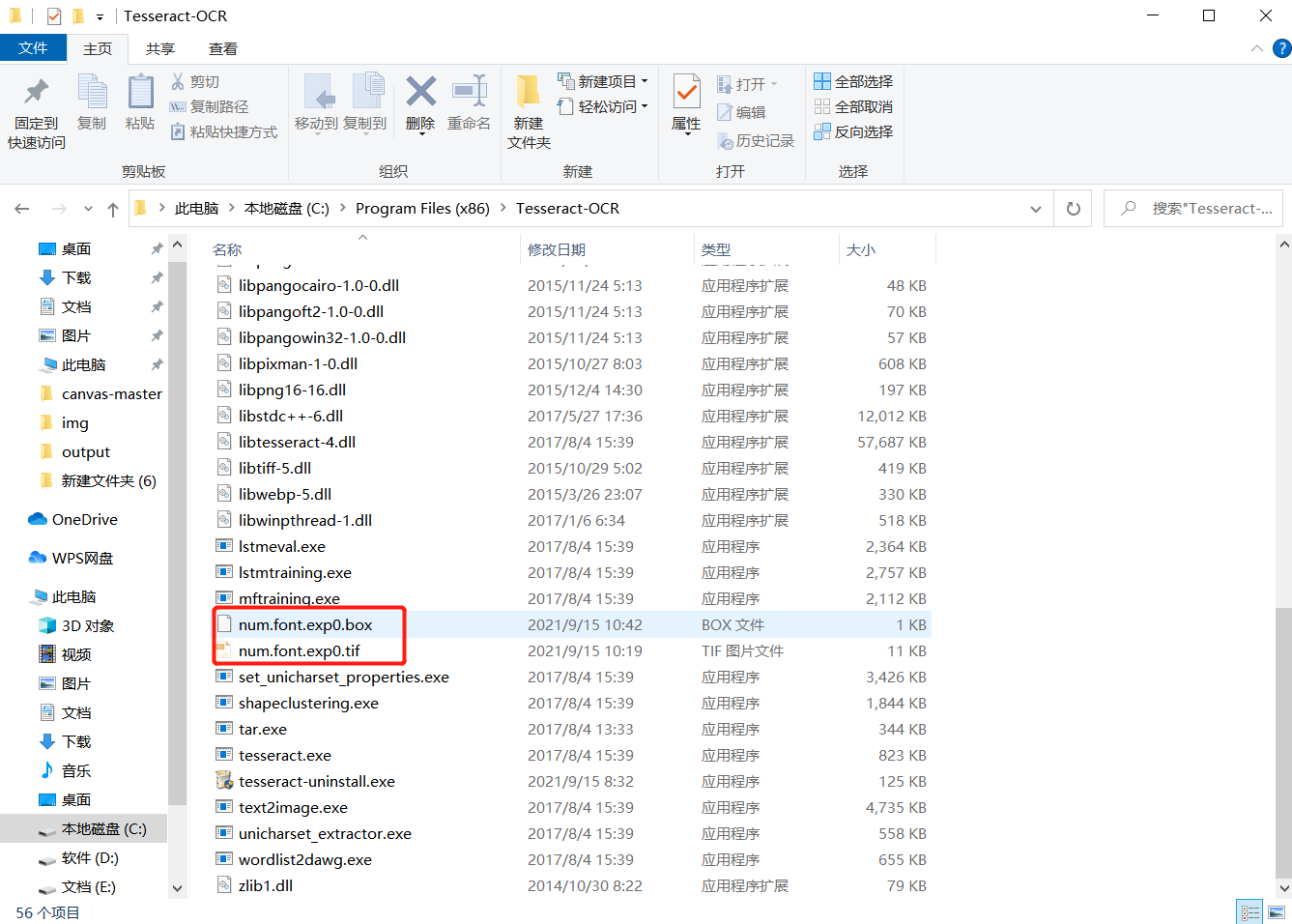Image resolution: width=1292 pixels, height=924 pixels.
Task: Select the 查看 (View) ribbon tab
Action: (x=223, y=48)
